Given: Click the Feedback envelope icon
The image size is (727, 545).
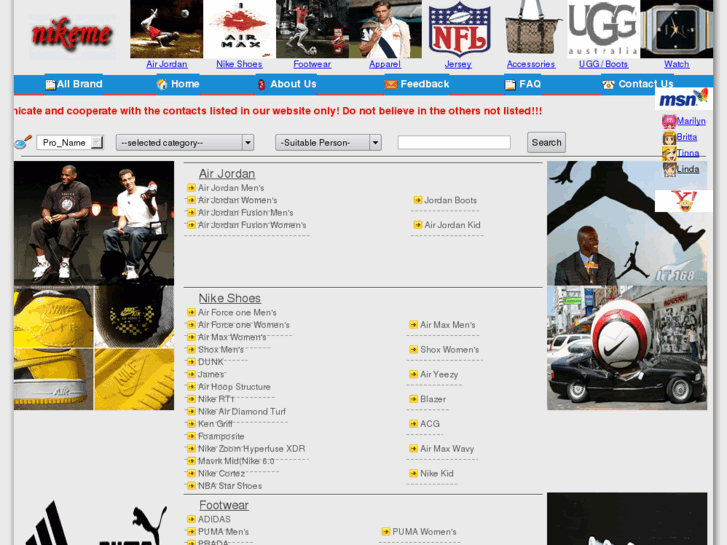Looking at the screenshot, I should 391,84.
